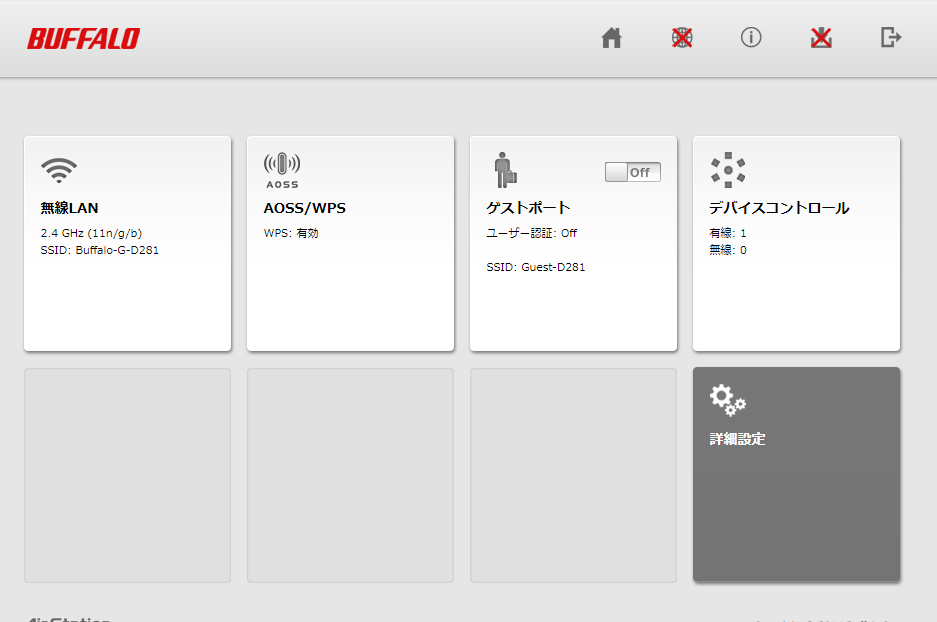The image size is (937, 622).
Task: Select the text 2.4 GHz (11n/g/b)
Action: click(91, 233)
